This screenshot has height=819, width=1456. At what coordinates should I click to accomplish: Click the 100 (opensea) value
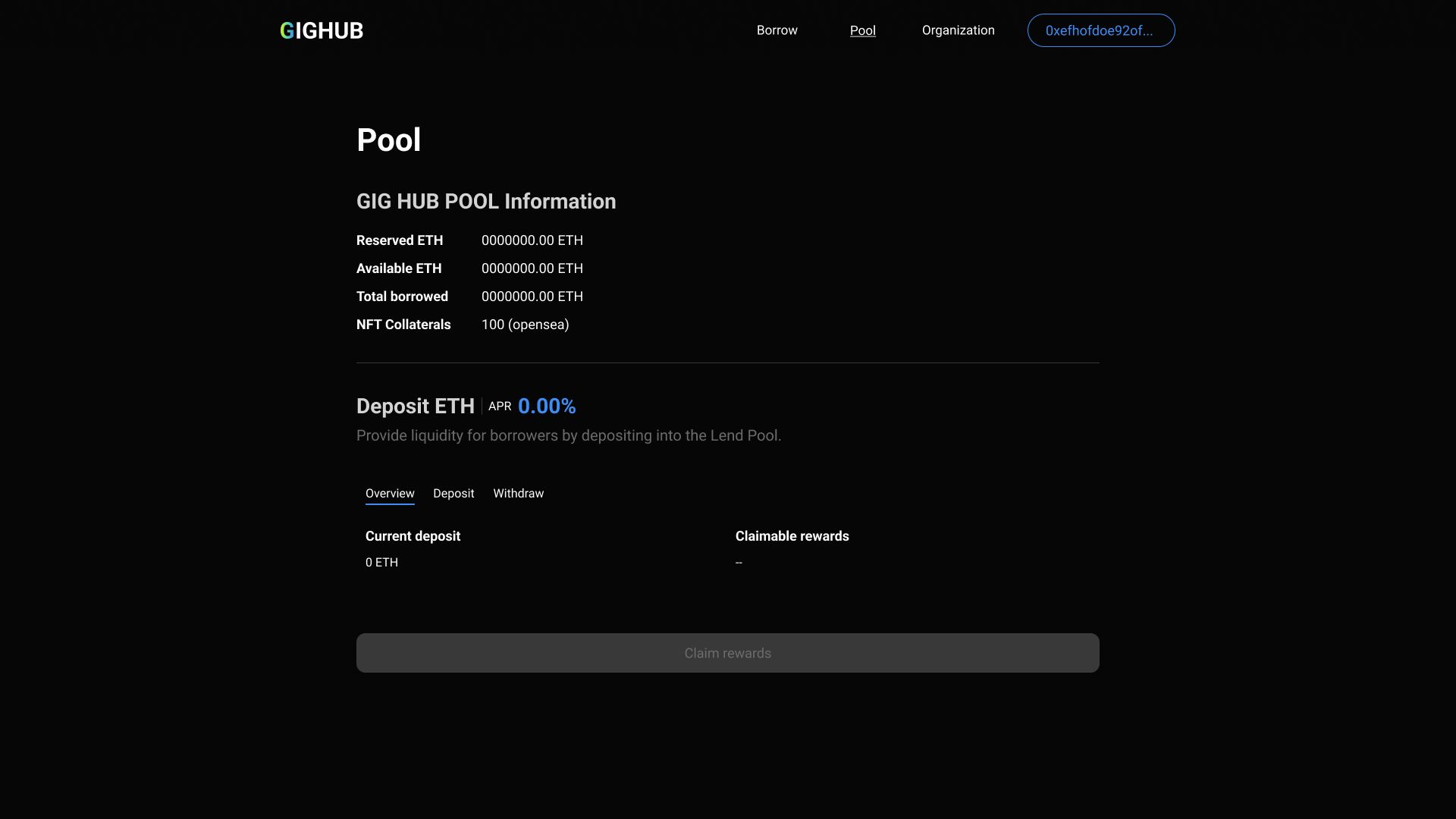pos(525,325)
